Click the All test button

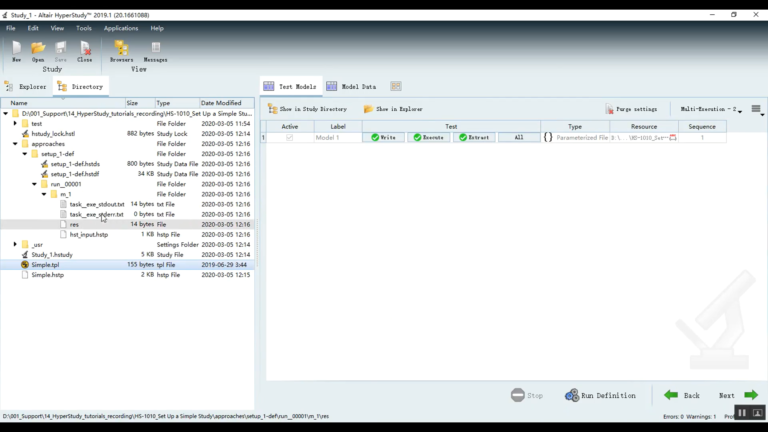pos(519,138)
